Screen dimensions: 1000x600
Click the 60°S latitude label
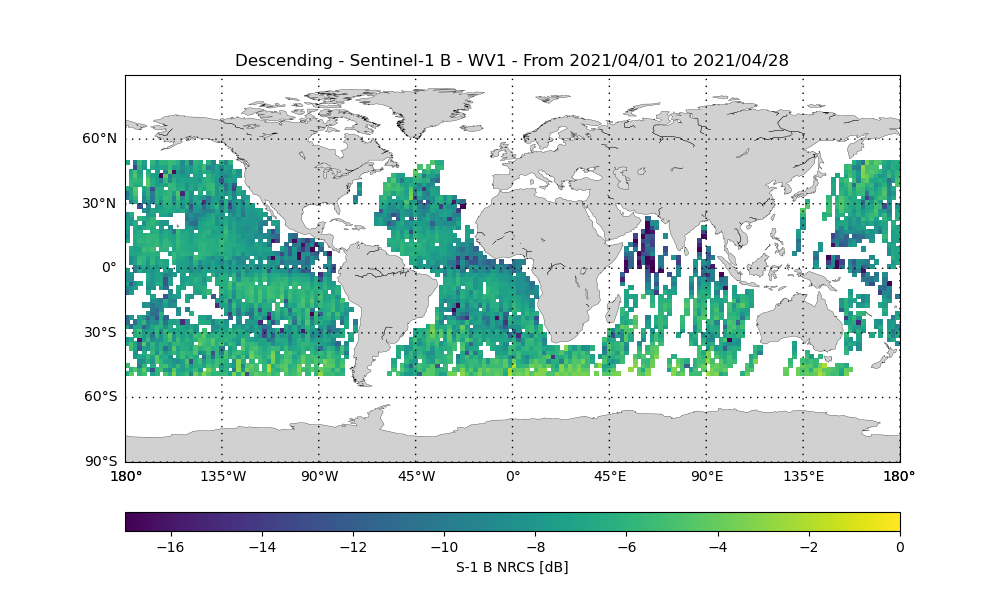[x=101, y=397]
